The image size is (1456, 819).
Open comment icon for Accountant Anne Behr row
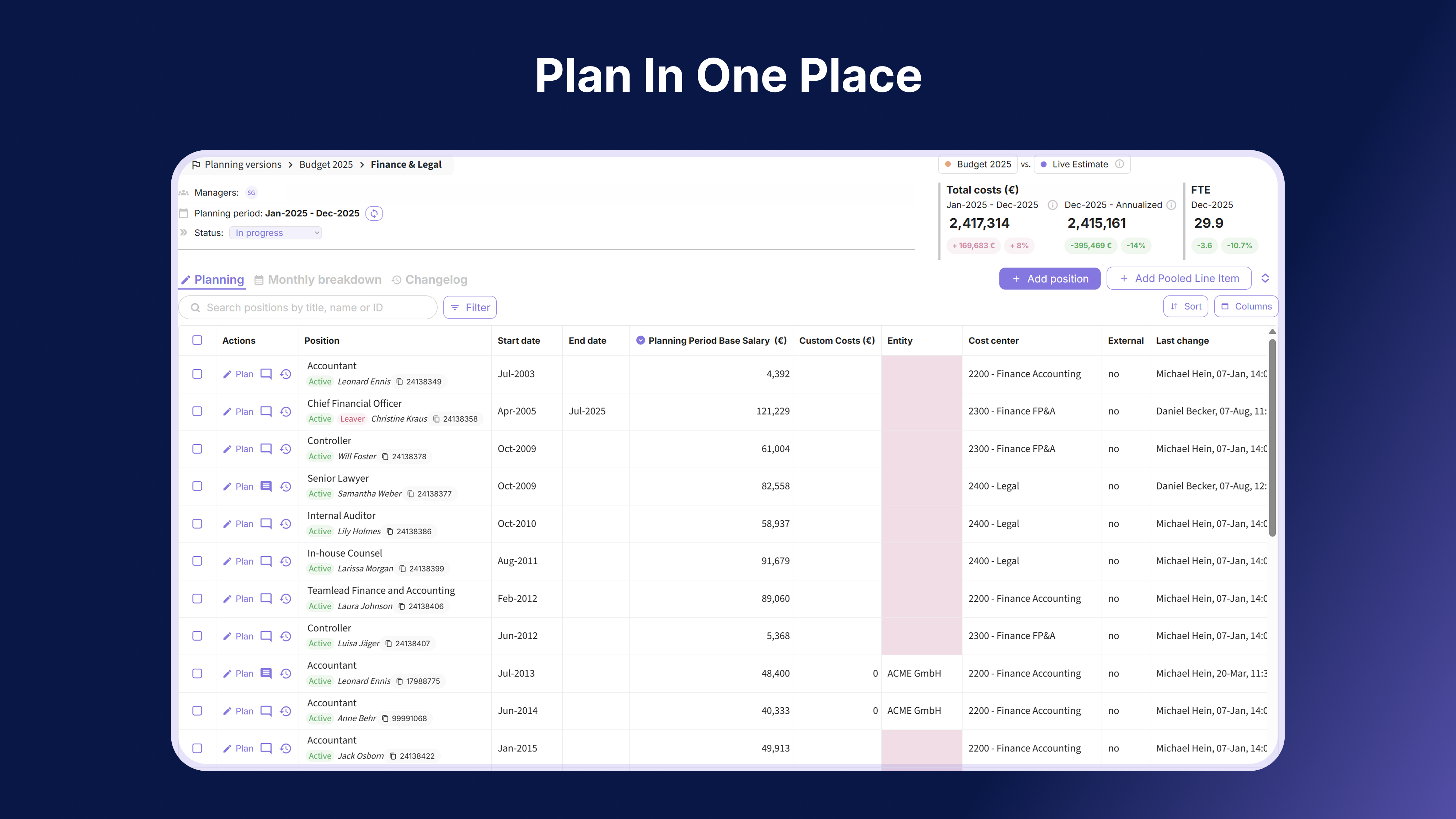pos(266,711)
